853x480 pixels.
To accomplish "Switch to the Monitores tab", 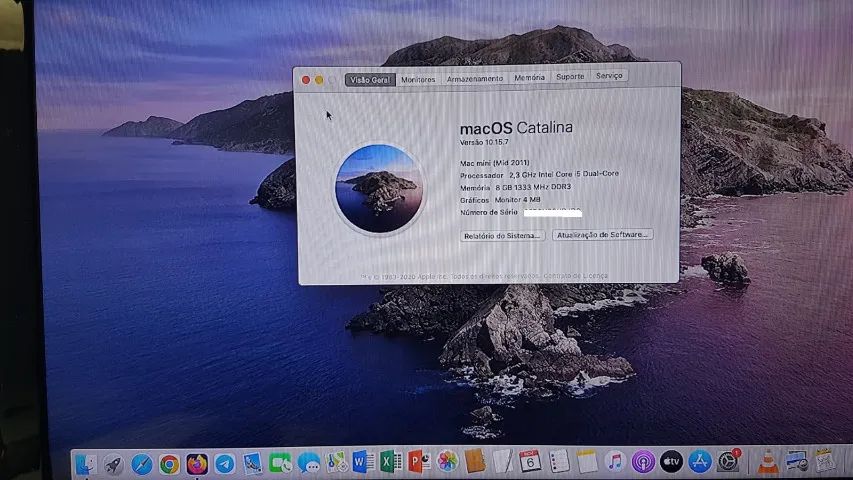I will click(418, 79).
